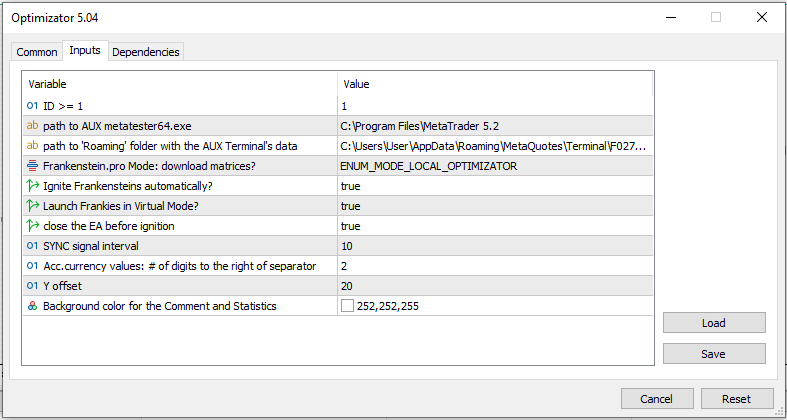The width and height of the screenshot is (787, 420).
Task: Click the boolean icon beside Launch Frankies in Virtual Mode
Action: coord(32,206)
